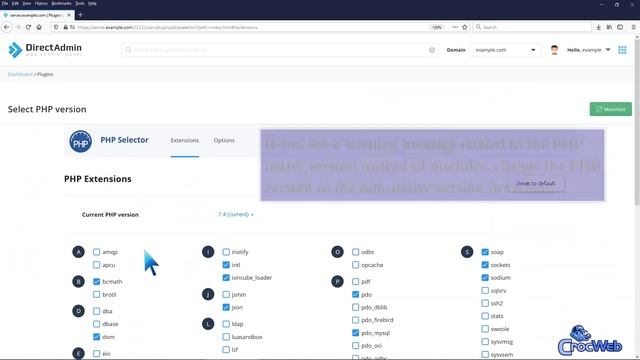Follow the Dashboard breadcrumb link

tap(20, 74)
